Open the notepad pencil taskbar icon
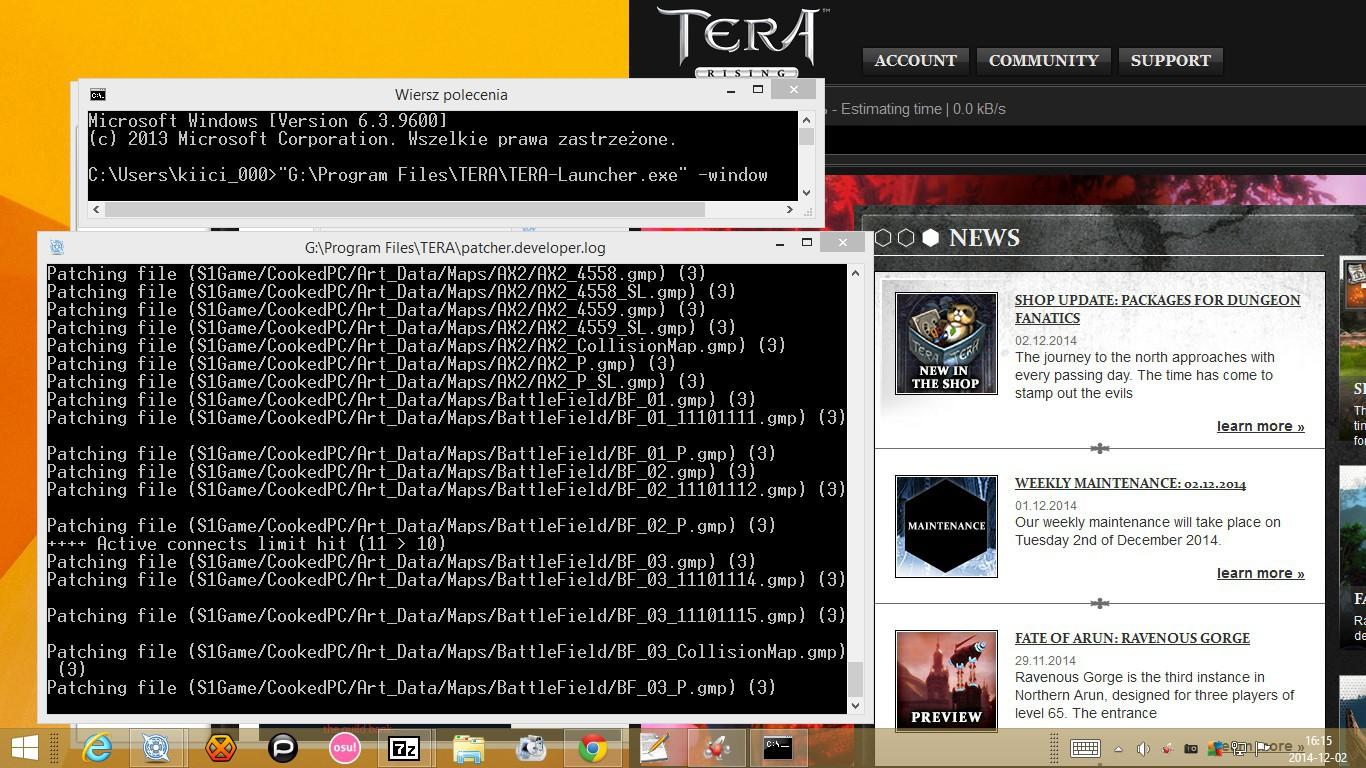 654,747
